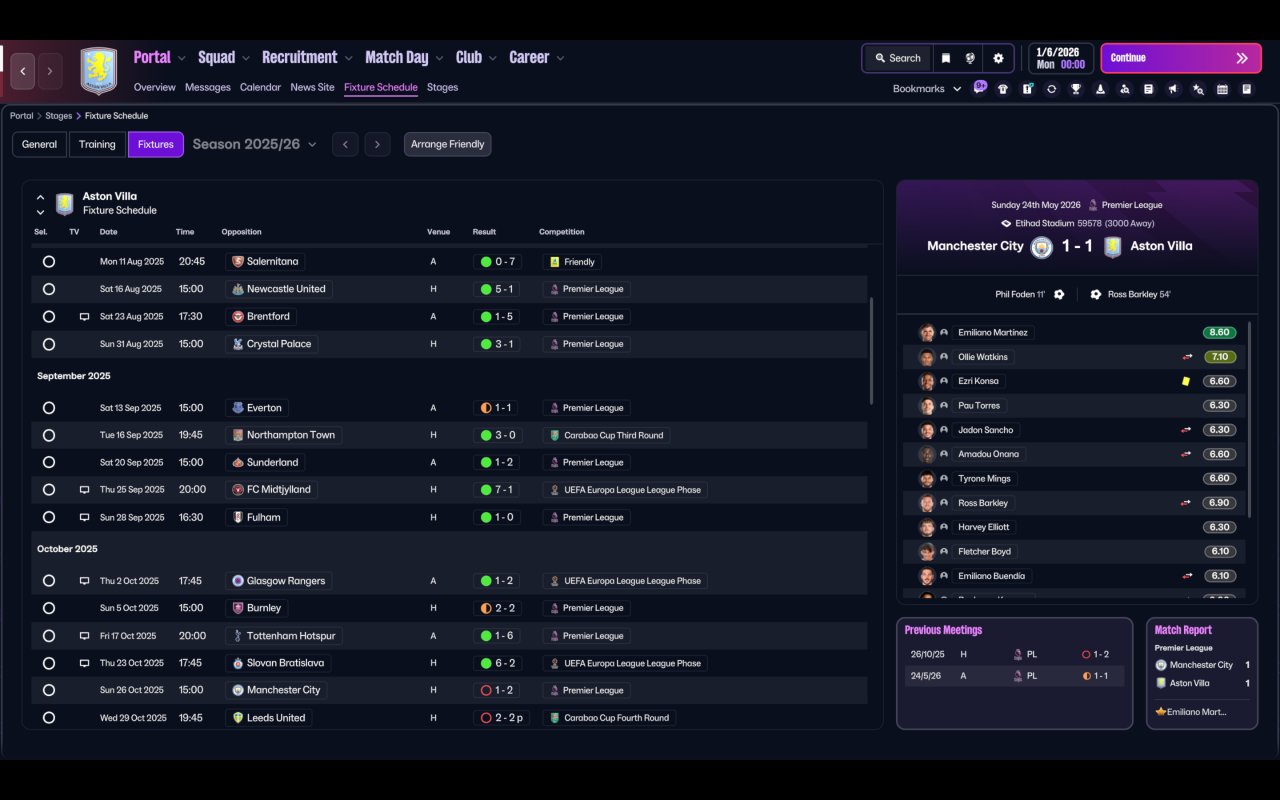Expand the Match Day menu dropdown
Screen dimensions: 1280x800
(438, 59)
